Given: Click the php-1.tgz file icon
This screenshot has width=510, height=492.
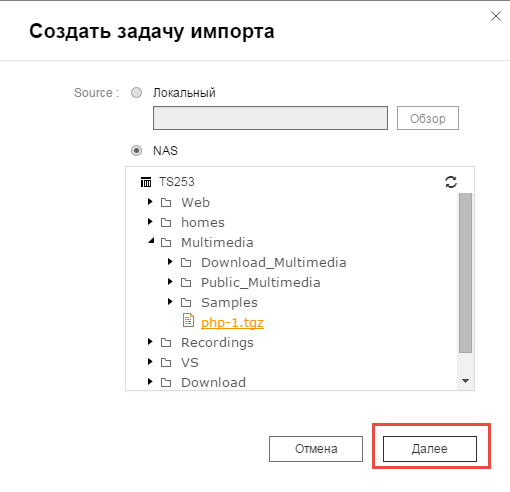Looking at the screenshot, I should coord(188,320).
